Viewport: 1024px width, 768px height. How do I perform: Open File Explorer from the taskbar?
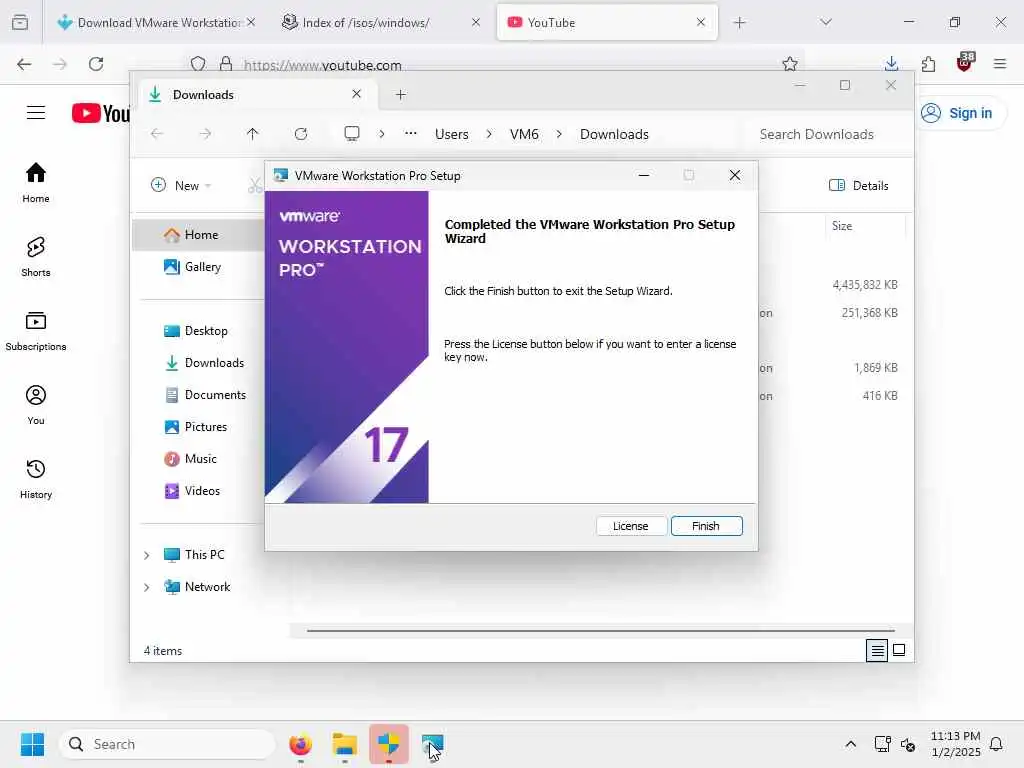(344, 744)
